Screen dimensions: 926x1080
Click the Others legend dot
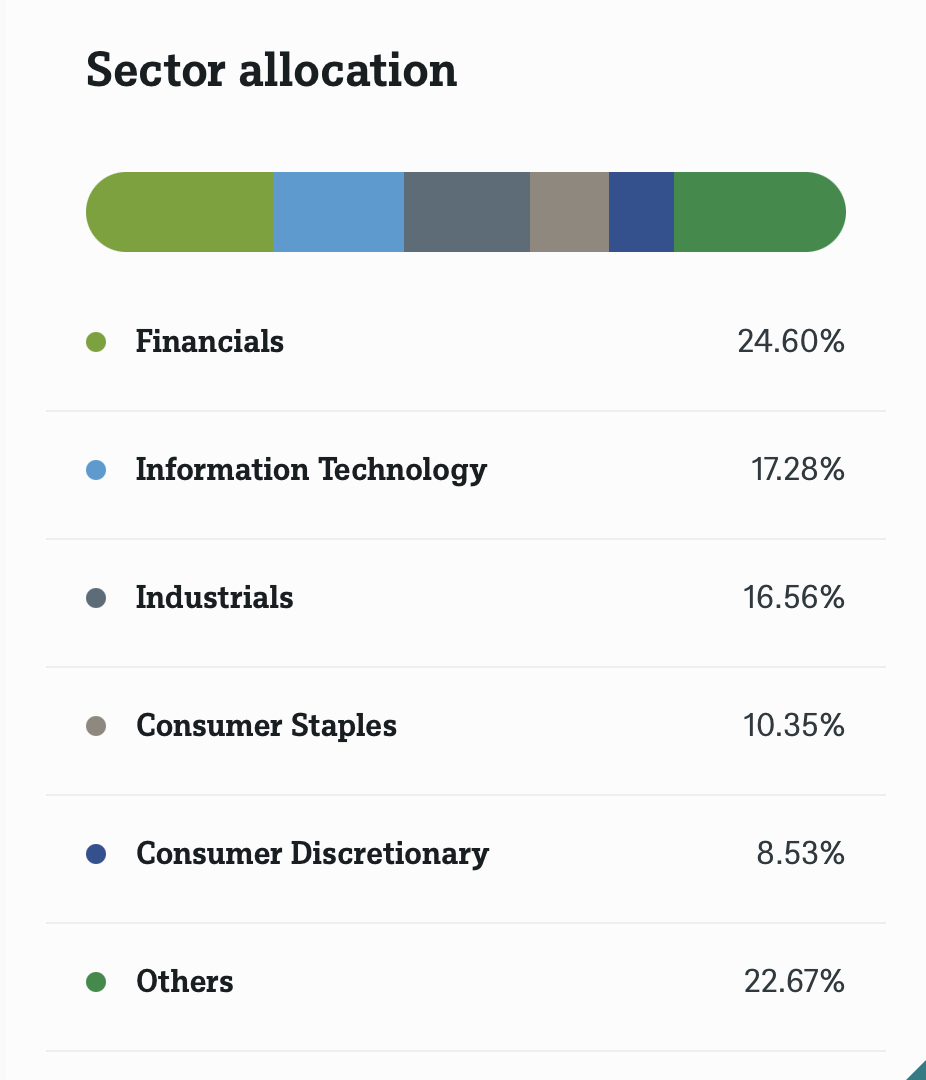[x=96, y=982]
